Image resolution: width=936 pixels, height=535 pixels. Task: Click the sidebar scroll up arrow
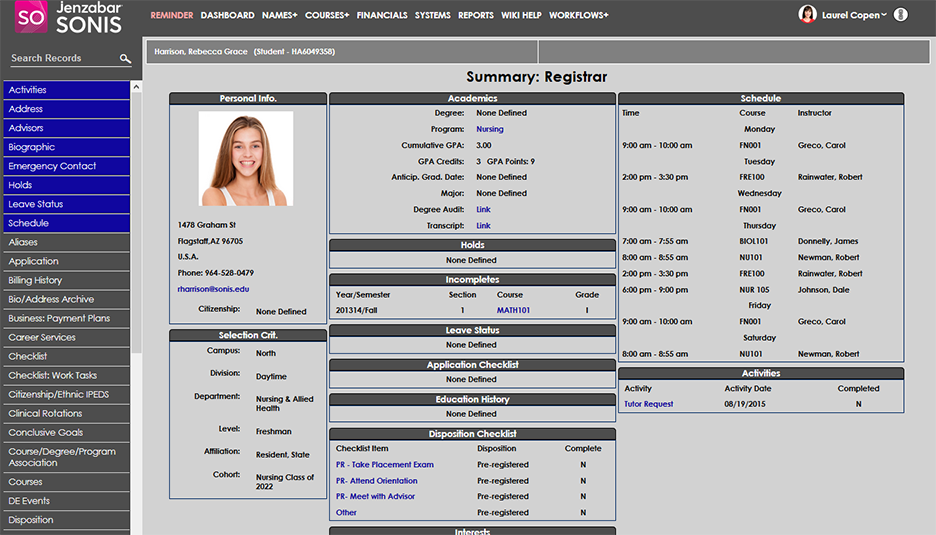pyautogui.click(x=136, y=87)
